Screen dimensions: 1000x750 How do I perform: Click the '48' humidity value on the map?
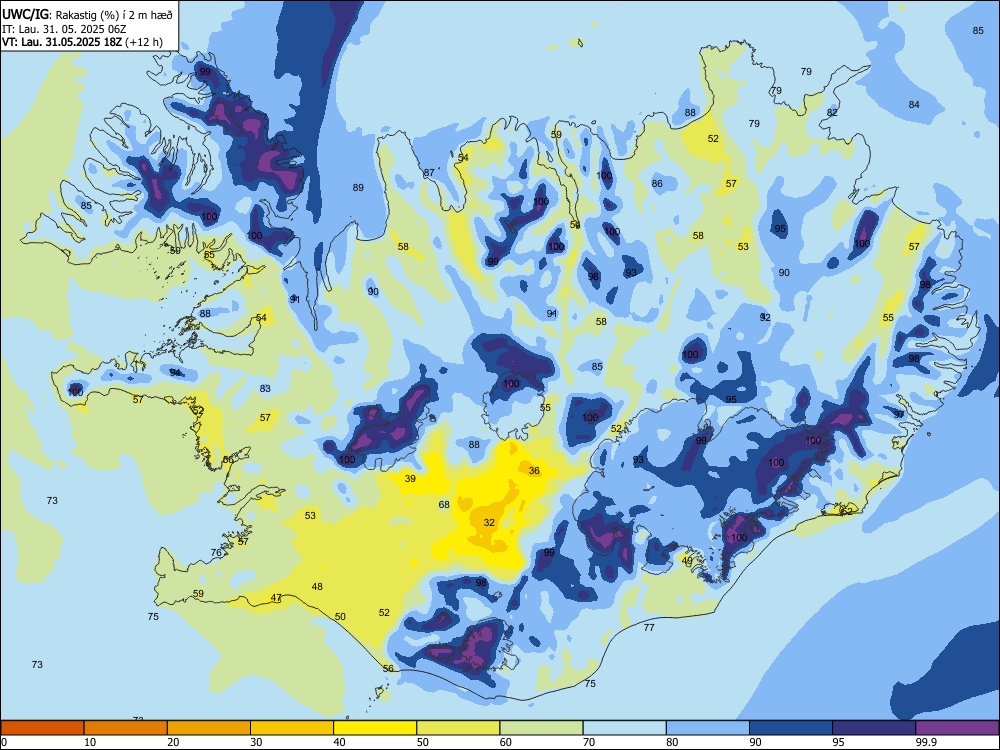coord(317,587)
